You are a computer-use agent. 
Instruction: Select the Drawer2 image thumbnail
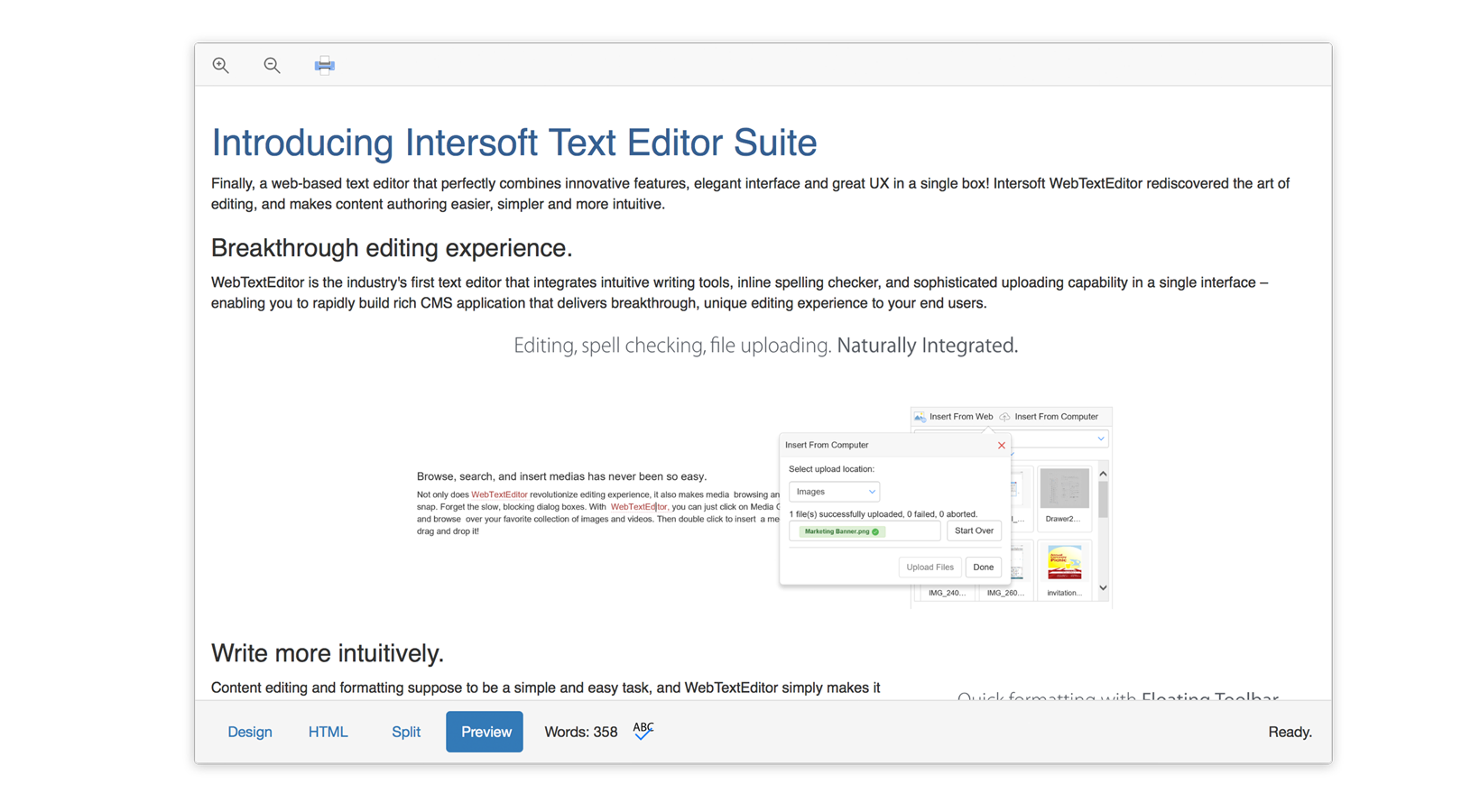(1064, 492)
